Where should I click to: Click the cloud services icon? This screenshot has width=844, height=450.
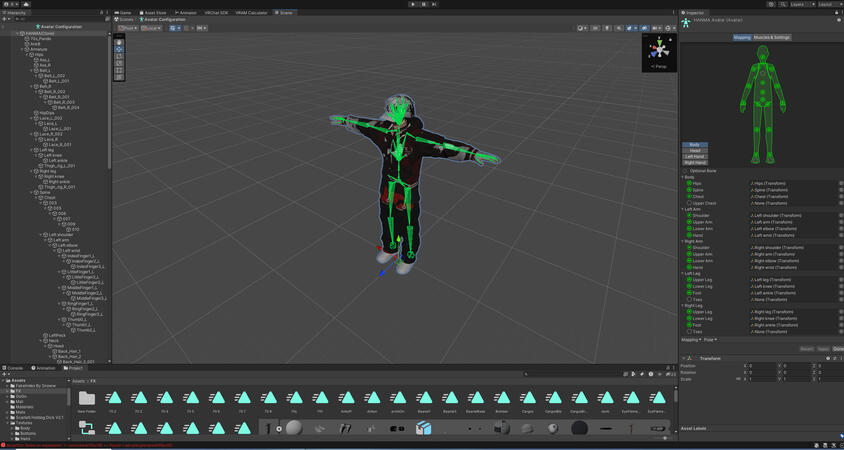[771, 4]
